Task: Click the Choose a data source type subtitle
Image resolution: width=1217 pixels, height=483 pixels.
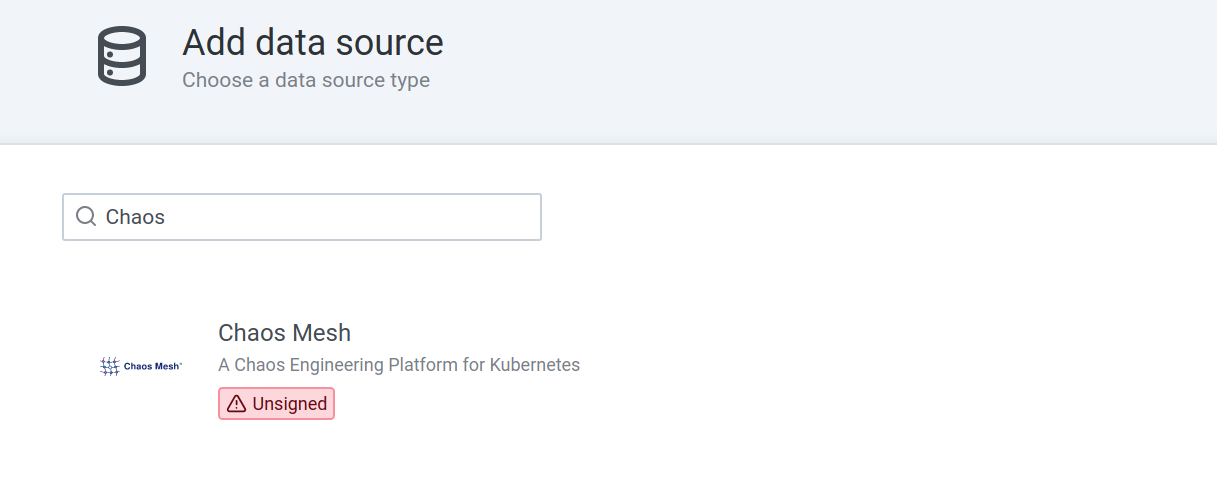Action: tap(306, 80)
